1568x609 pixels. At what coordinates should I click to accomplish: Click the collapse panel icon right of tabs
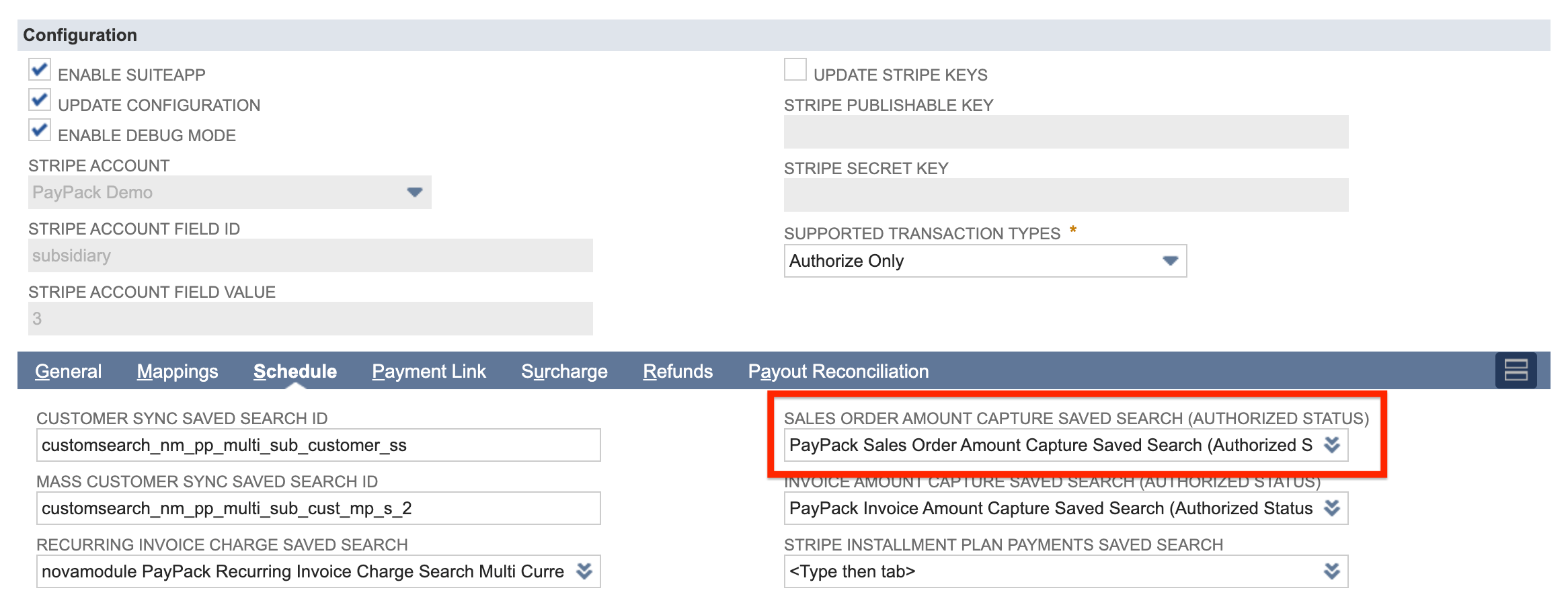click(1516, 370)
